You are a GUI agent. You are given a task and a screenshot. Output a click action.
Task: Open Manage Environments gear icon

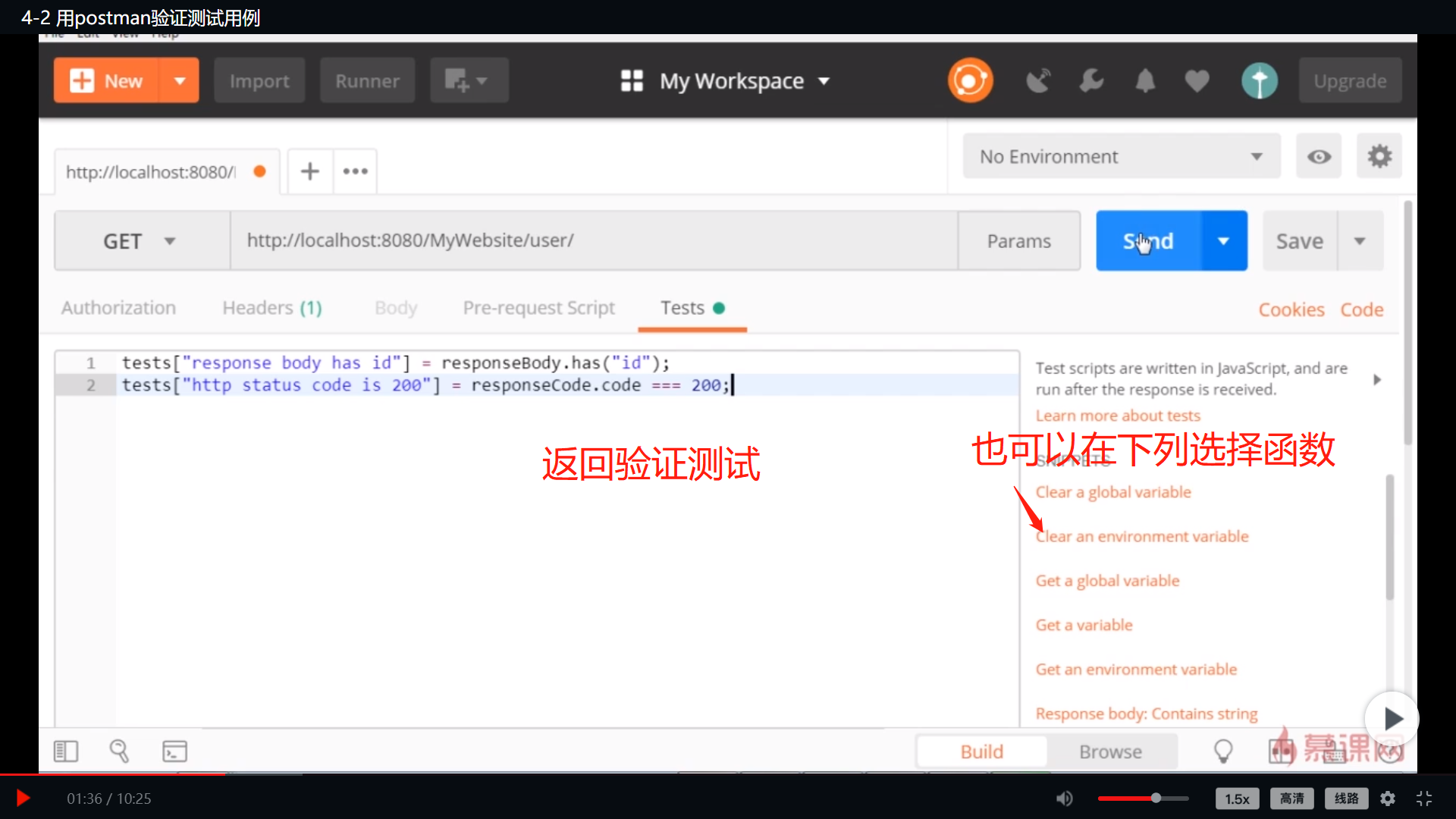(1379, 155)
